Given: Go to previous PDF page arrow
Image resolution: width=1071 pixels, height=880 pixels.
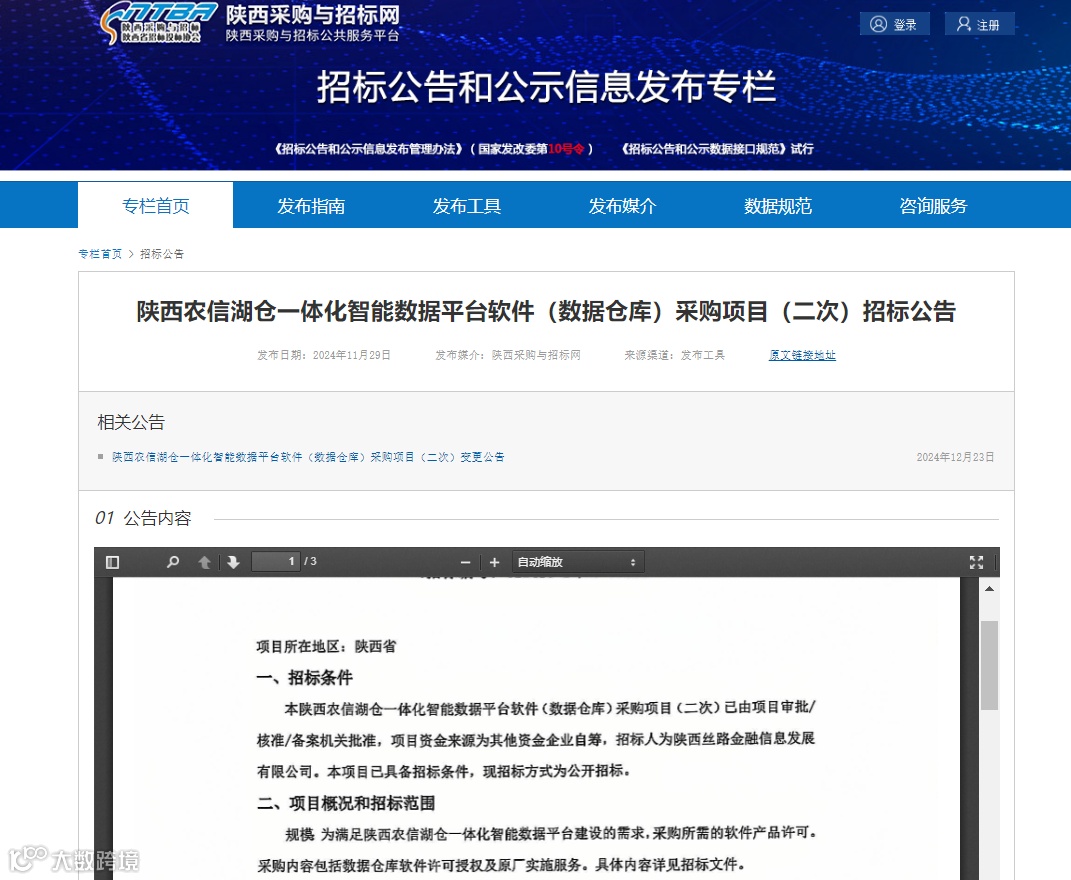Looking at the screenshot, I should (204, 562).
